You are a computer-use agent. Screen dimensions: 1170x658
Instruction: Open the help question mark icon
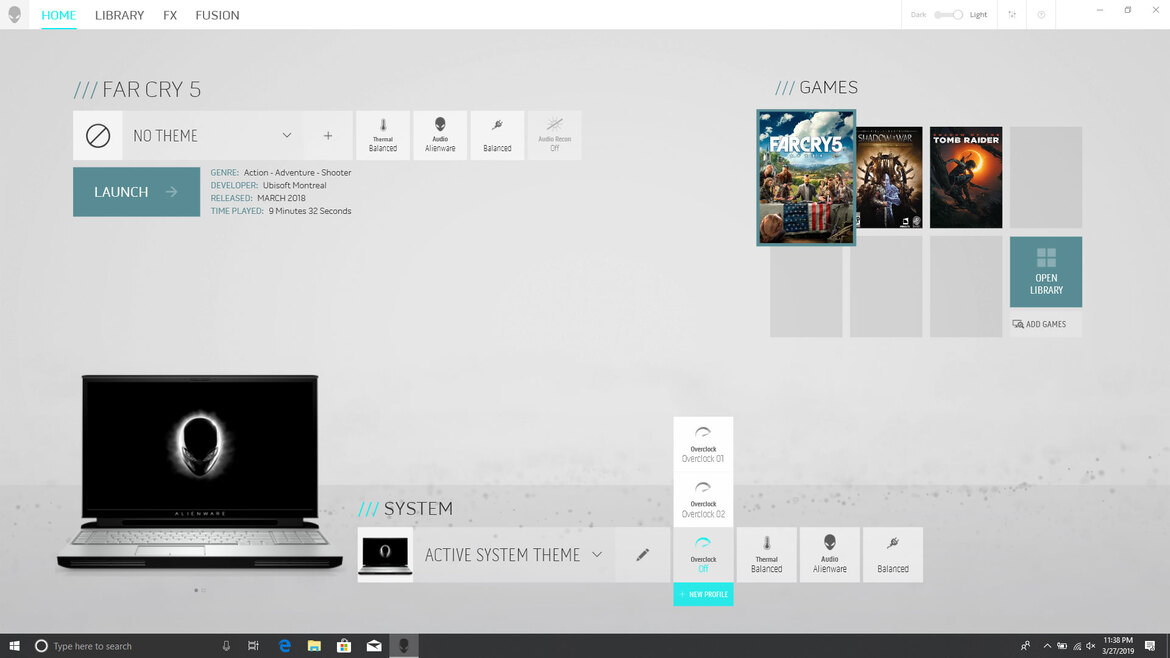[x=1041, y=14]
